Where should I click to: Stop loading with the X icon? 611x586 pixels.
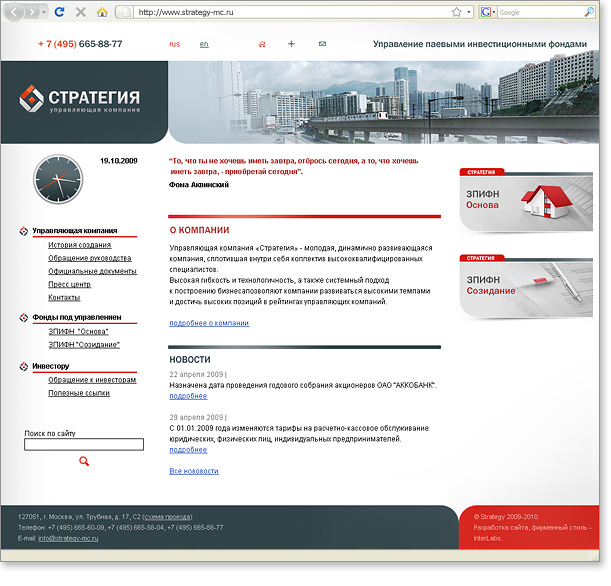point(81,12)
